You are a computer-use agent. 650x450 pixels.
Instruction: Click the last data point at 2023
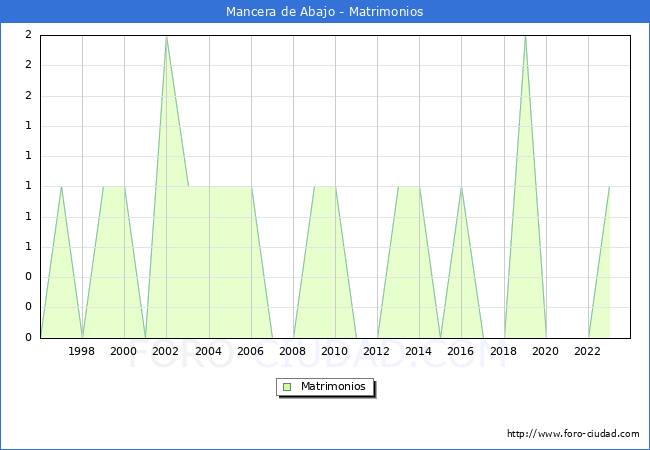(x=609, y=187)
